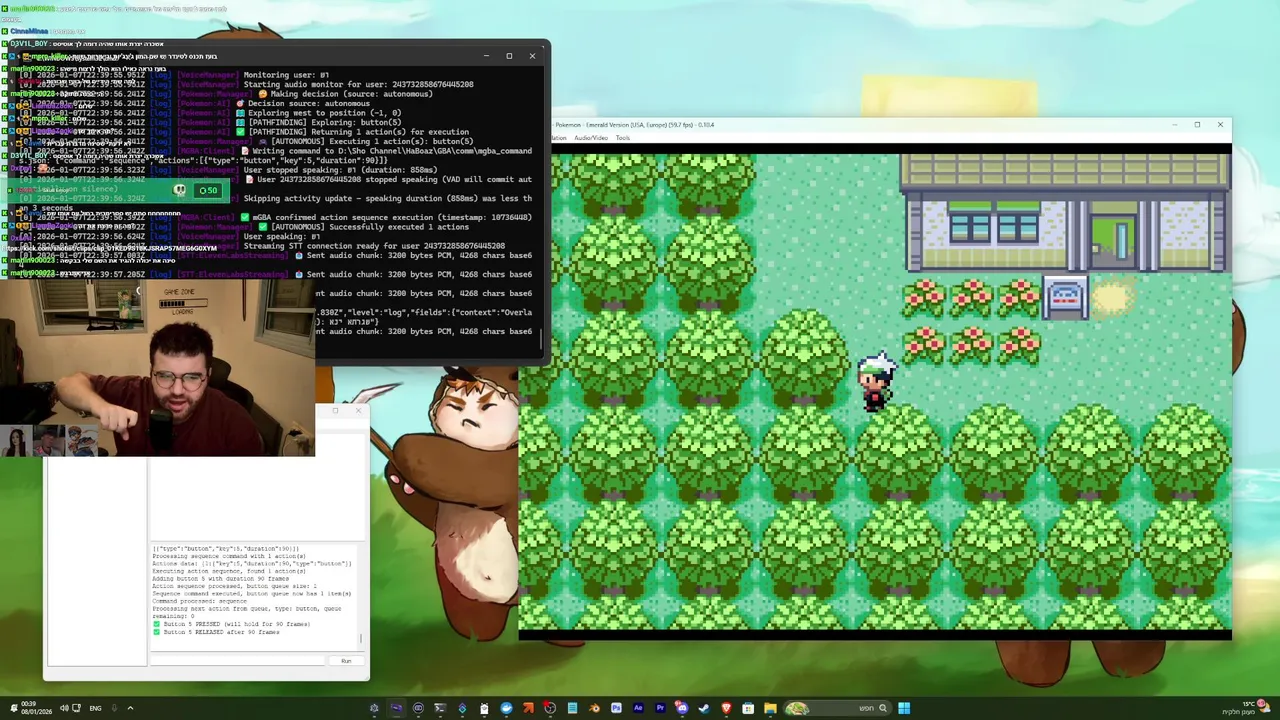Open Docker Desktop from the taskbar
This screenshot has width=1280, height=720.
[507, 708]
